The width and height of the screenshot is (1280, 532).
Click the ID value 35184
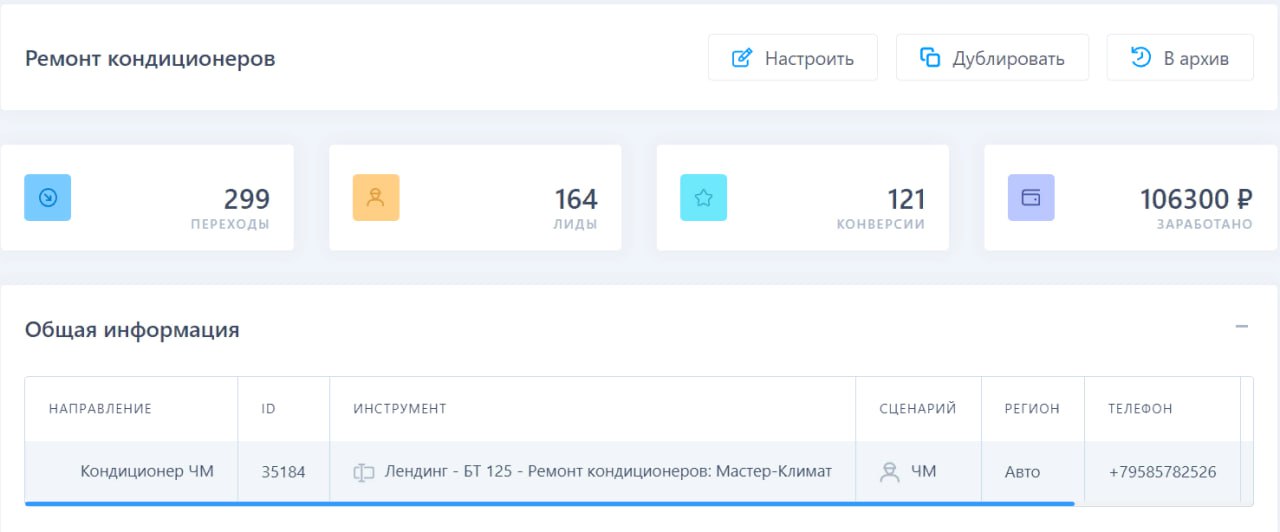pyautogui.click(x=283, y=472)
